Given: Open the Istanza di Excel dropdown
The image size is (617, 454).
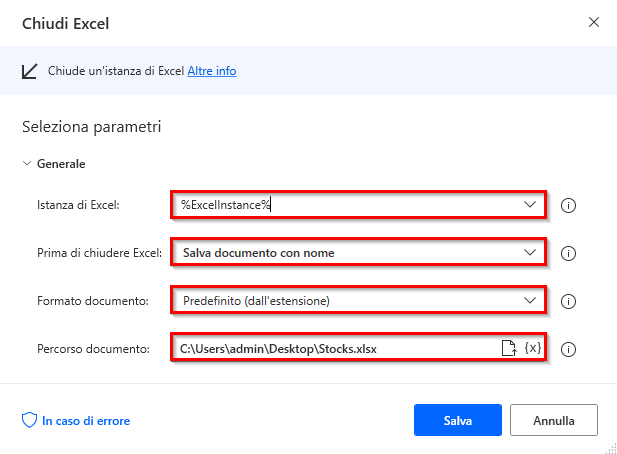Looking at the screenshot, I should pyautogui.click(x=530, y=205).
